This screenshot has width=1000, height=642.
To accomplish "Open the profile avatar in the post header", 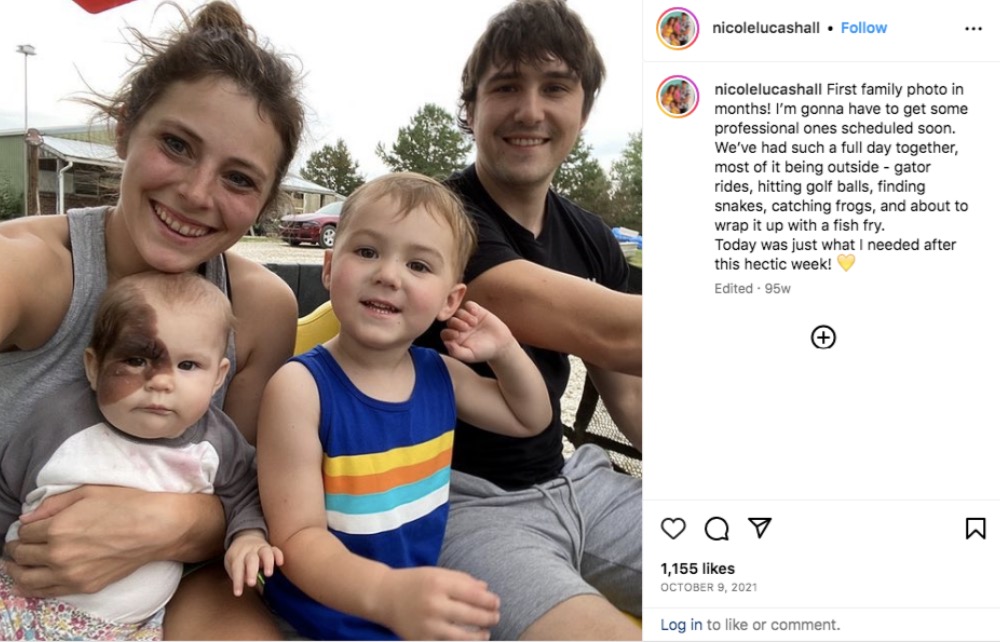I will [x=677, y=29].
